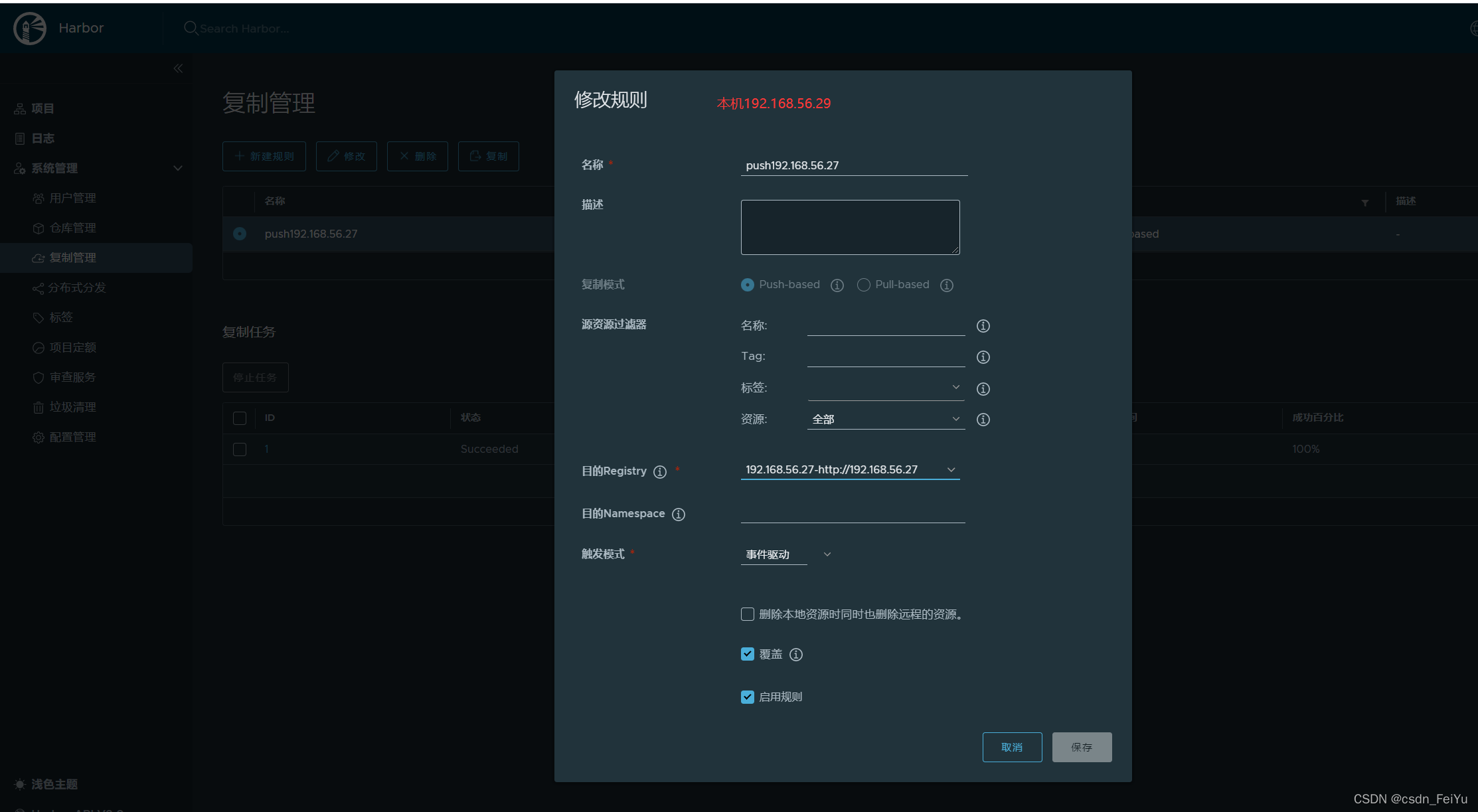Click the 目的Namespace input field
This screenshot has height=812, width=1478.
[853, 513]
